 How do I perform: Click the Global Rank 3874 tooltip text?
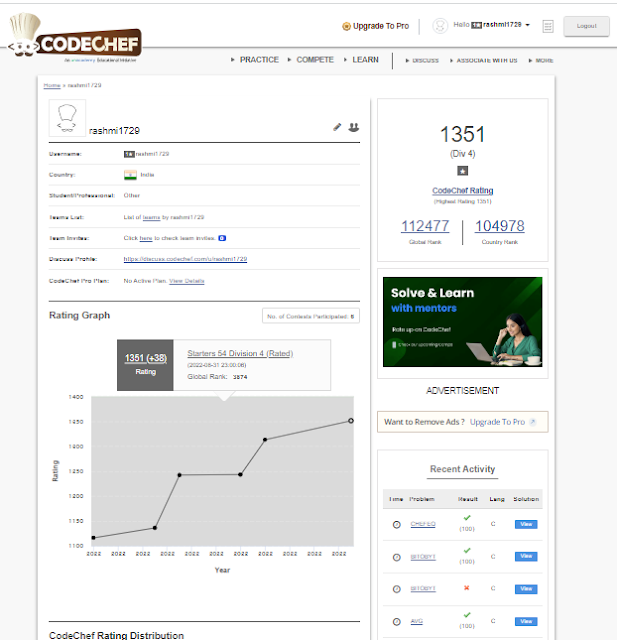217,377
